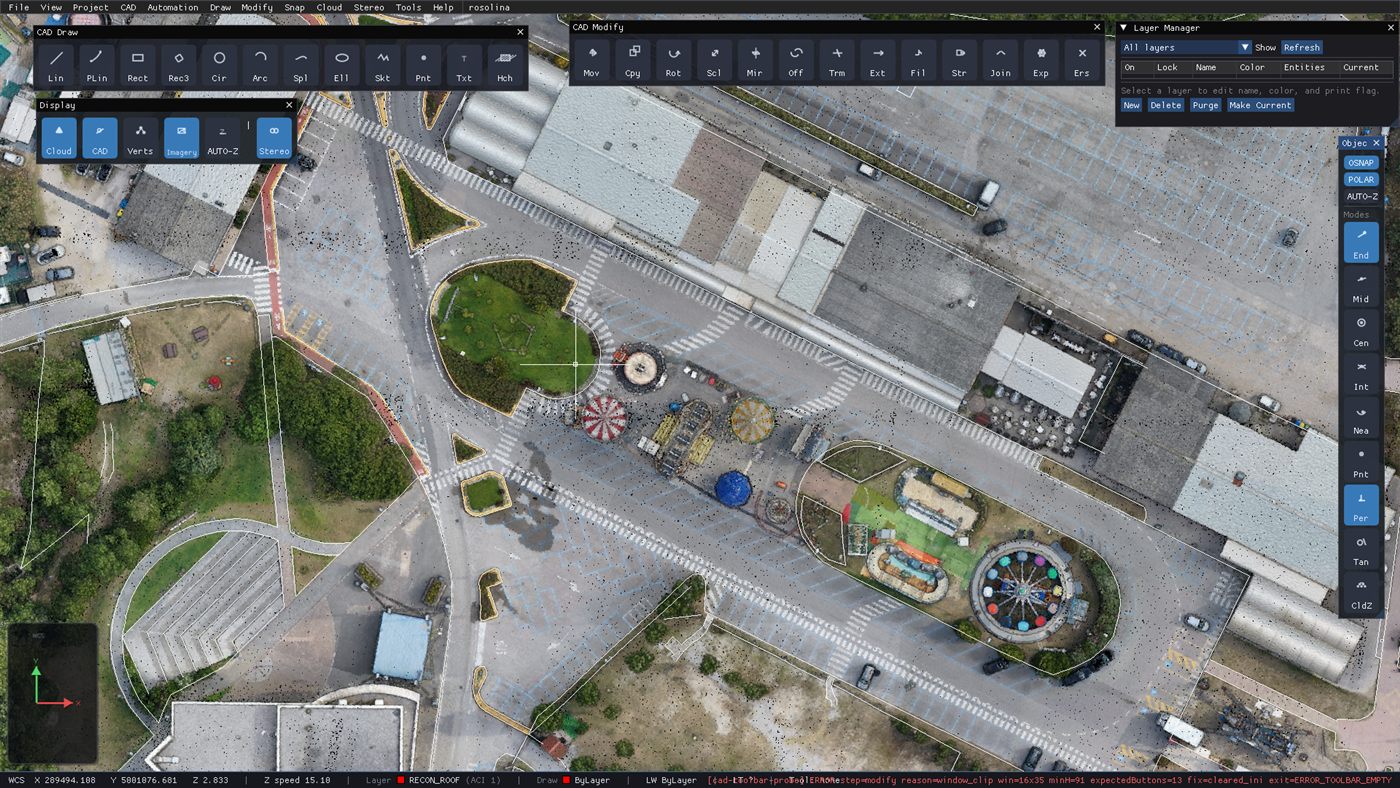Image resolution: width=1400 pixels, height=788 pixels.
Task: Select the Off offset tool
Action: click(796, 60)
